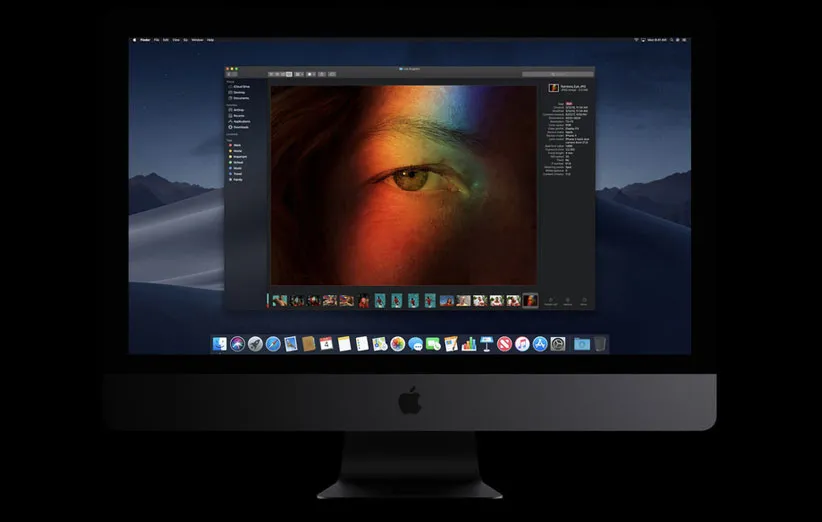Open News from the Dock

point(504,344)
